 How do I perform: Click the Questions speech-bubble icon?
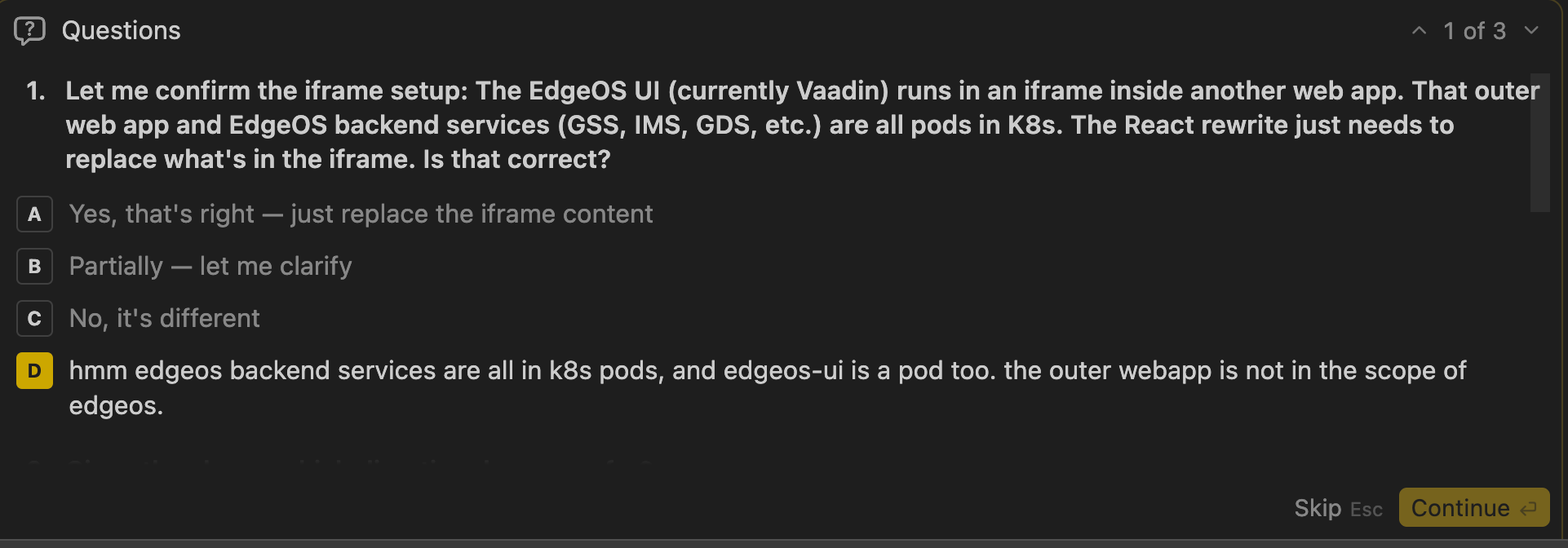[x=29, y=31]
